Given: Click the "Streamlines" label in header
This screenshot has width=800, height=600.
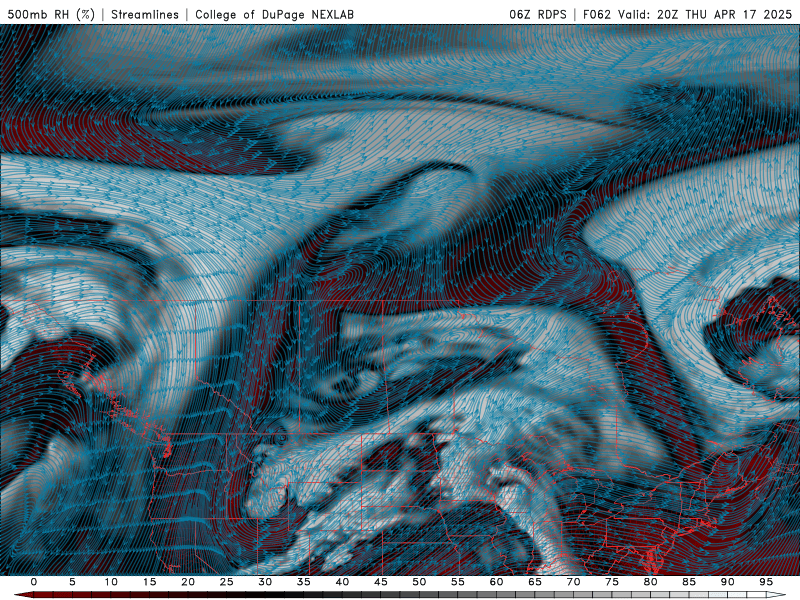Looking at the screenshot, I should pyautogui.click(x=145, y=14).
